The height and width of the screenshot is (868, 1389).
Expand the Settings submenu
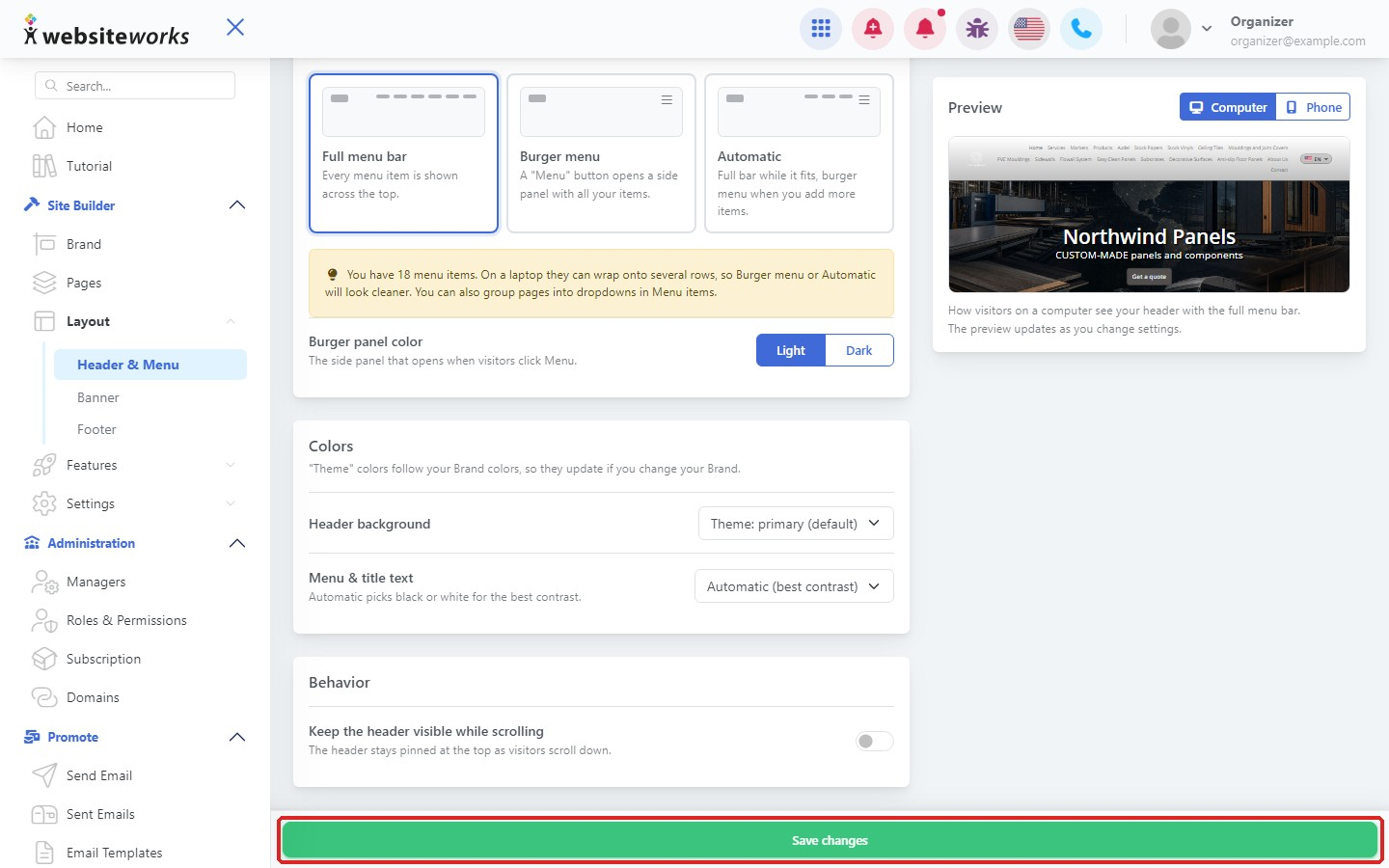click(231, 503)
